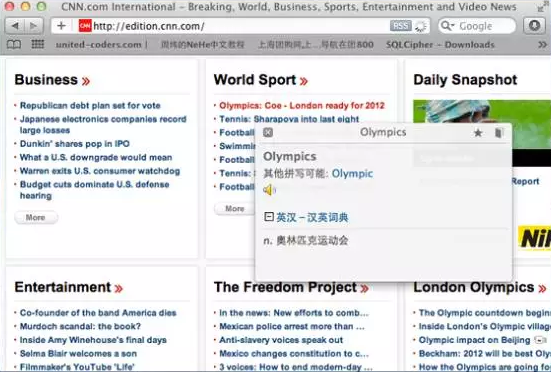Click the Entertainment heading
This screenshot has width=551, height=372.
pos(63,287)
